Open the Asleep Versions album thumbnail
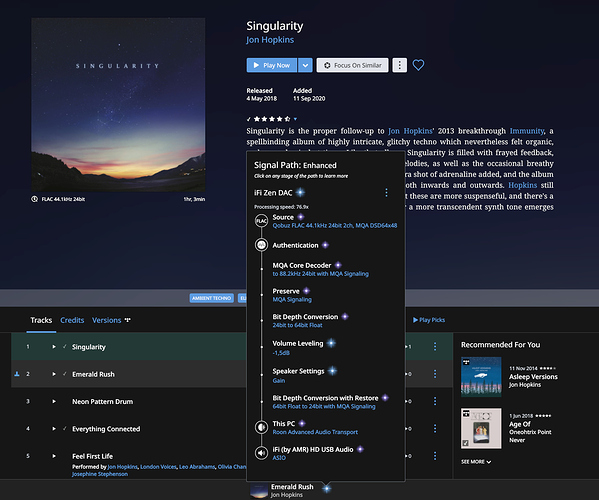This screenshot has height=500, width=599. [481, 377]
